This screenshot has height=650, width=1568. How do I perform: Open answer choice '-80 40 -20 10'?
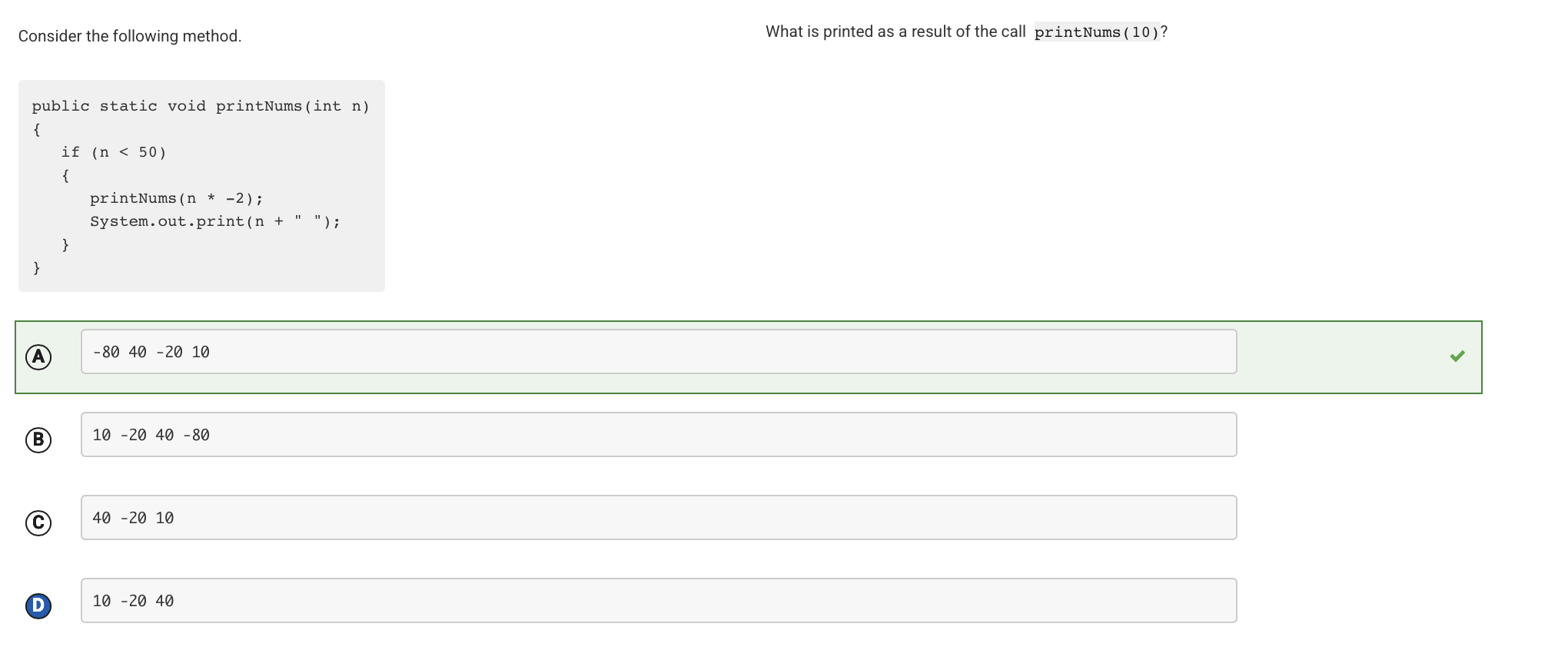coord(657,352)
